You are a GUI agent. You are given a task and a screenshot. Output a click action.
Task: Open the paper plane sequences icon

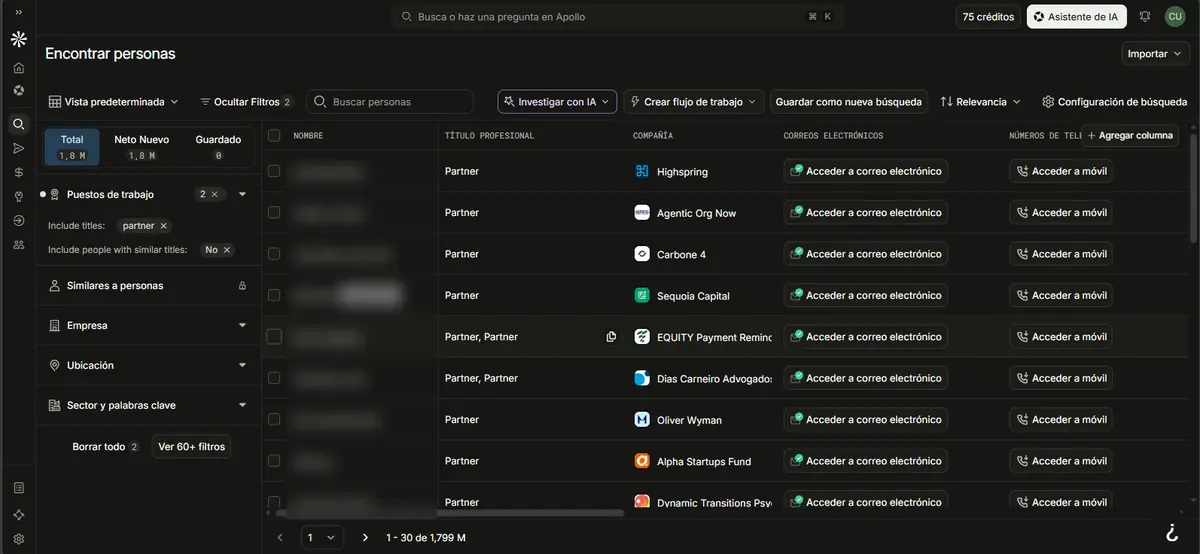pos(18,148)
